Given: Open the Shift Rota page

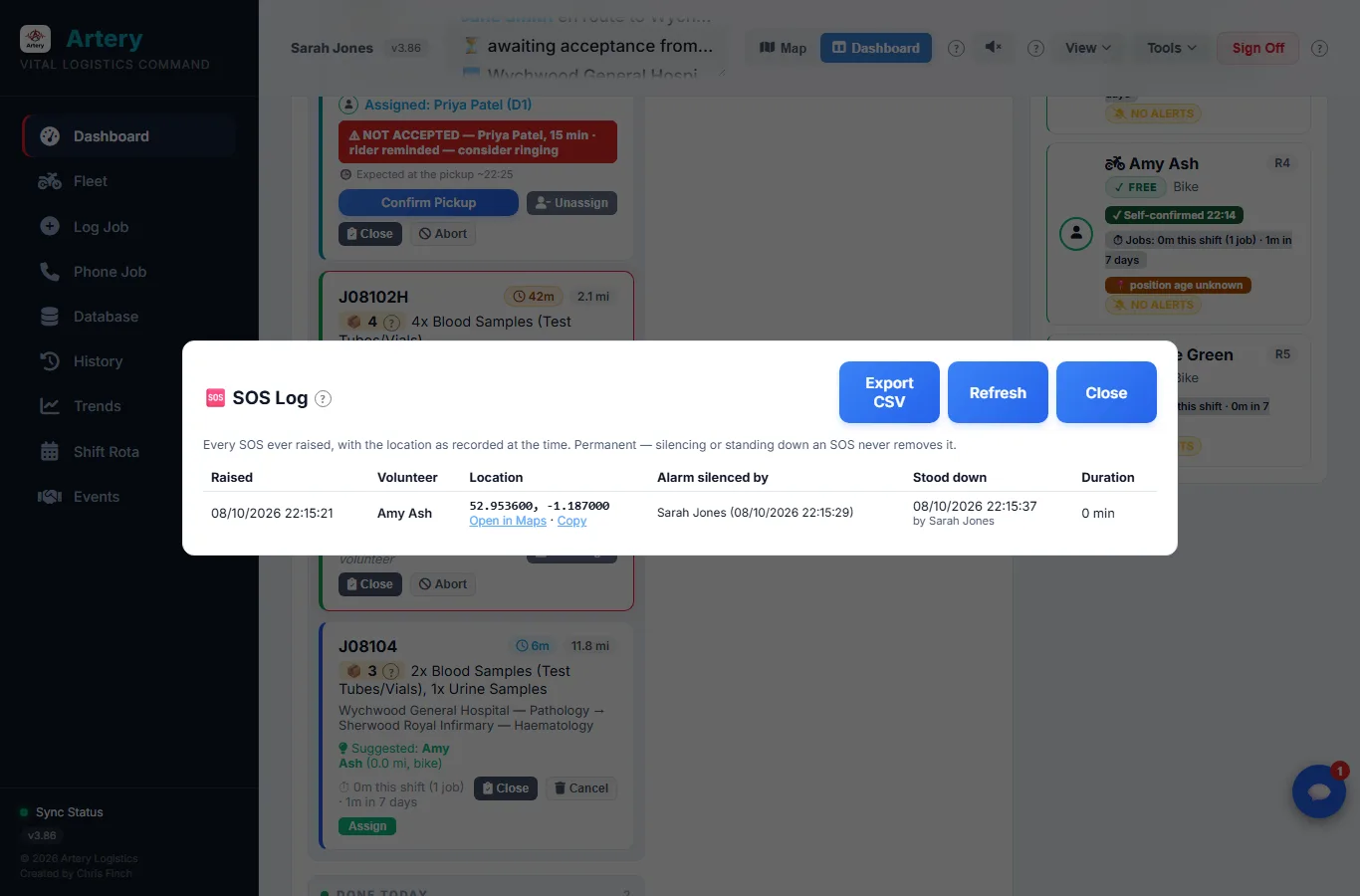Looking at the screenshot, I should point(128,452).
